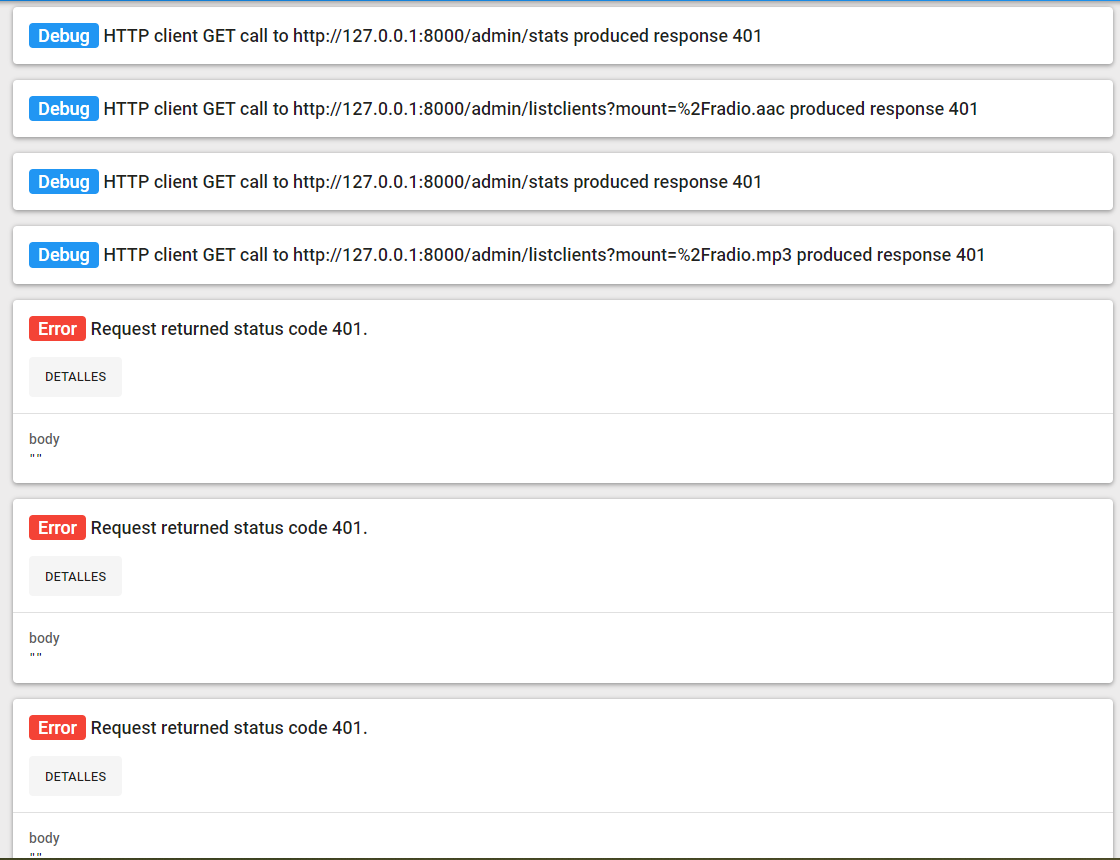Click the Debug badge on the radio.aac listclients entry
This screenshot has width=1120, height=860.
pos(63,108)
